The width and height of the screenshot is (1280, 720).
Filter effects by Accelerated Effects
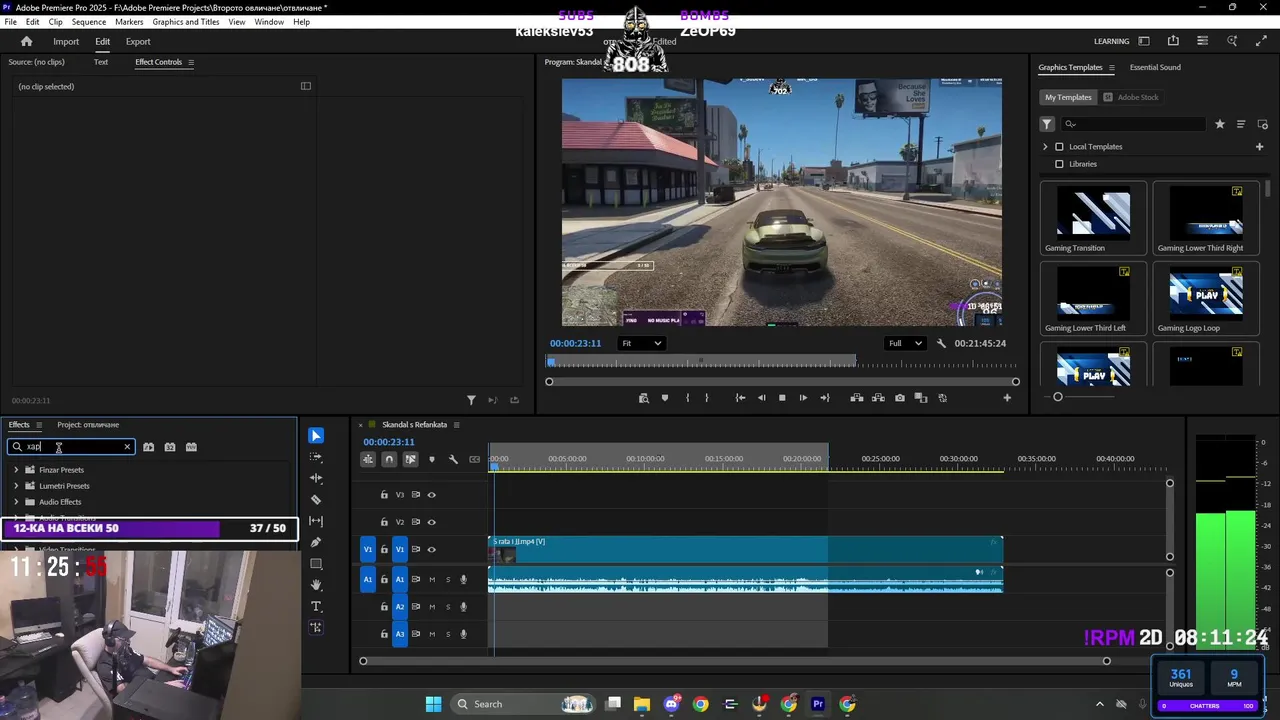[148, 447]
